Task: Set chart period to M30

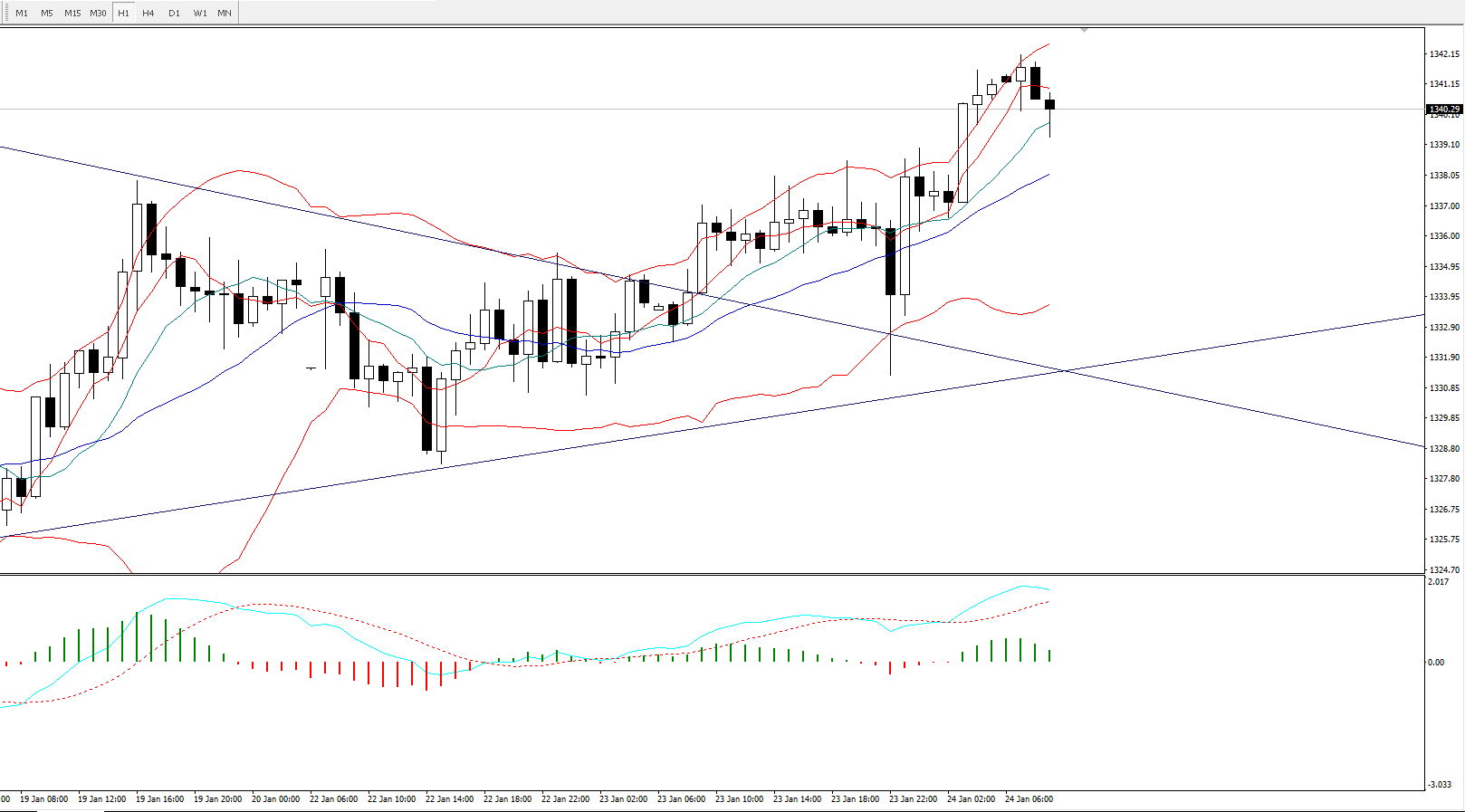Action: [x=98, y=13]
